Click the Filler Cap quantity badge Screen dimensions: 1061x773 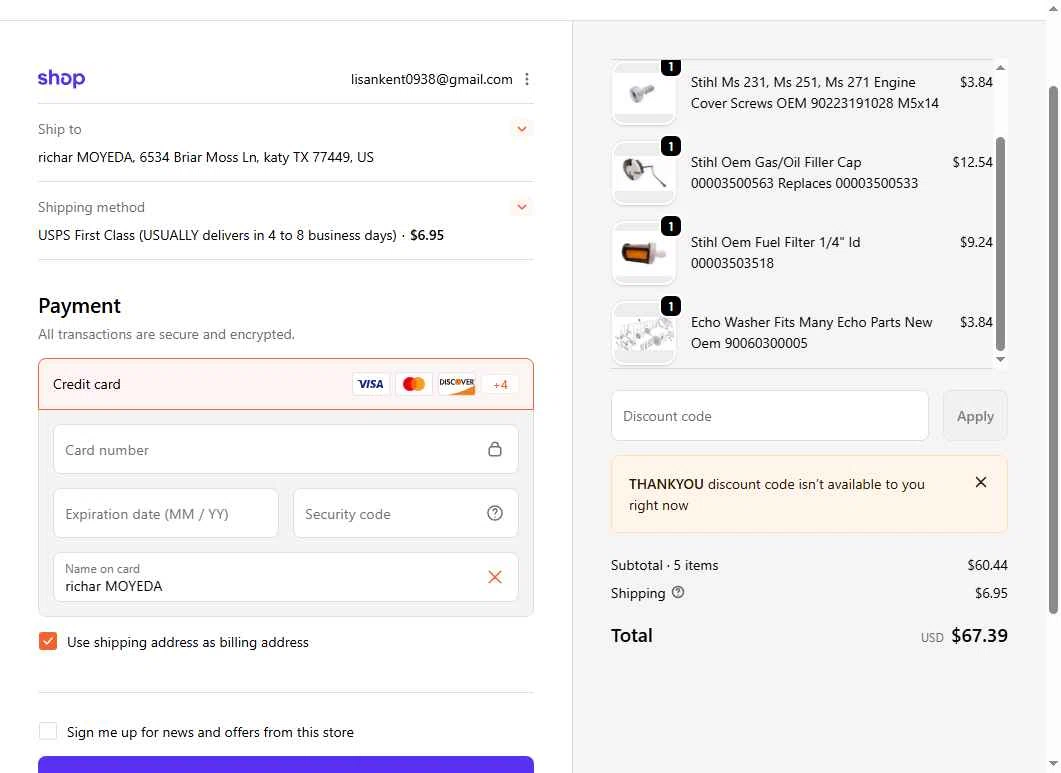(671, 146)
